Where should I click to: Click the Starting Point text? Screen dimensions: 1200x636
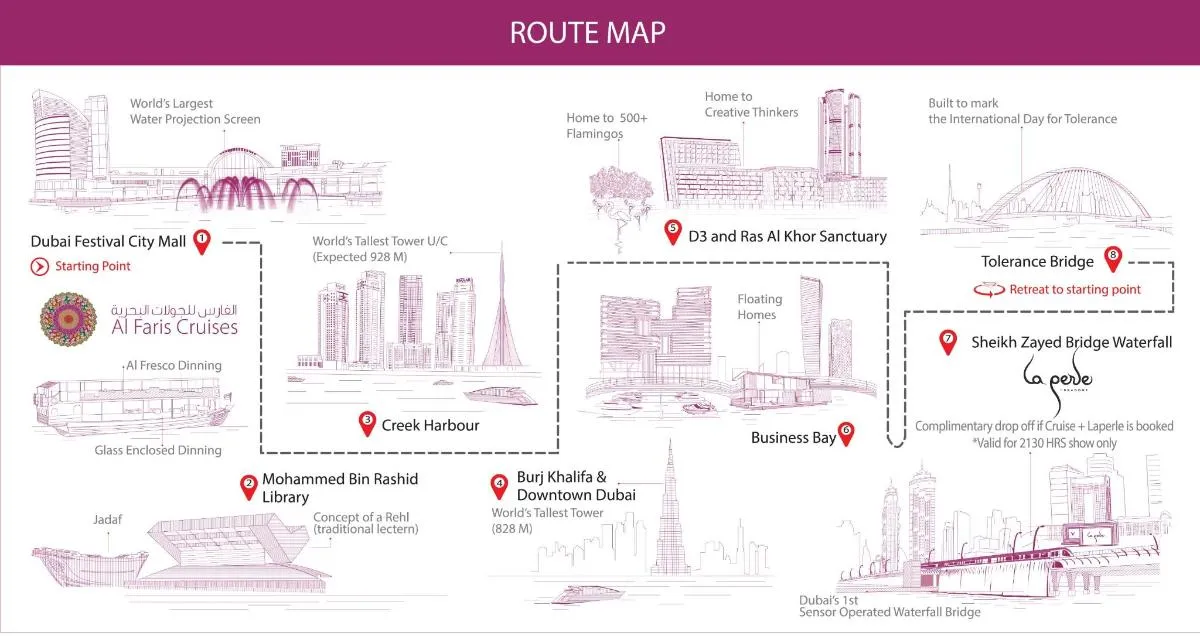[93, 267]
